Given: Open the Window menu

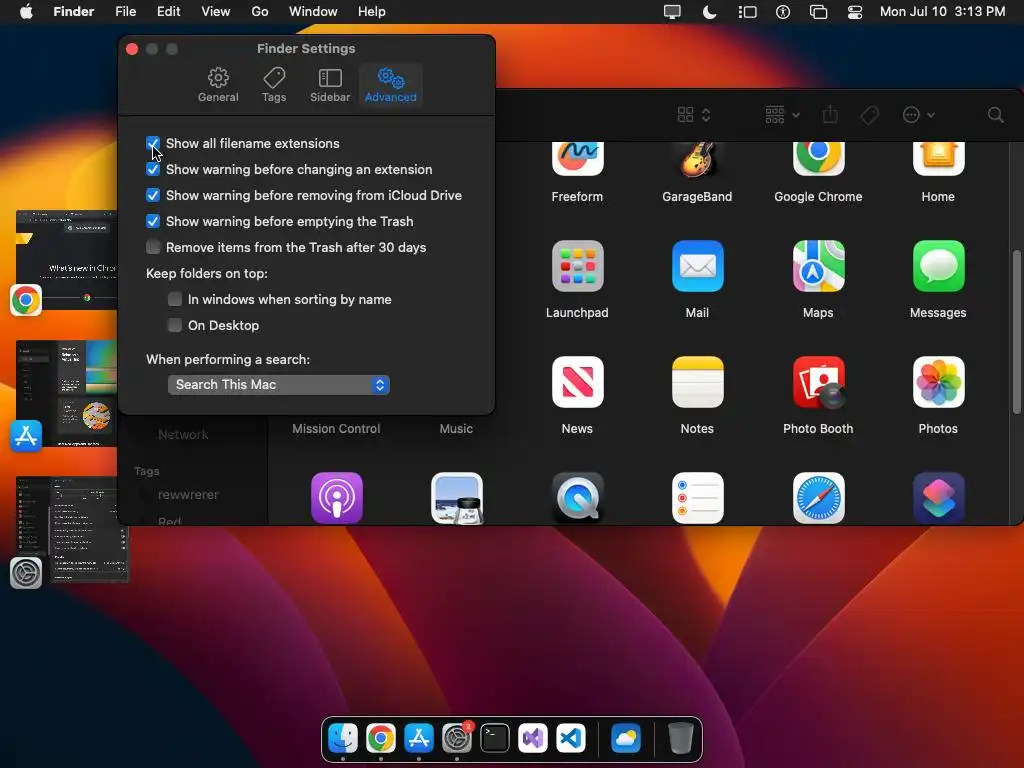Looking at the screenshot, I should tap(313, 12).
